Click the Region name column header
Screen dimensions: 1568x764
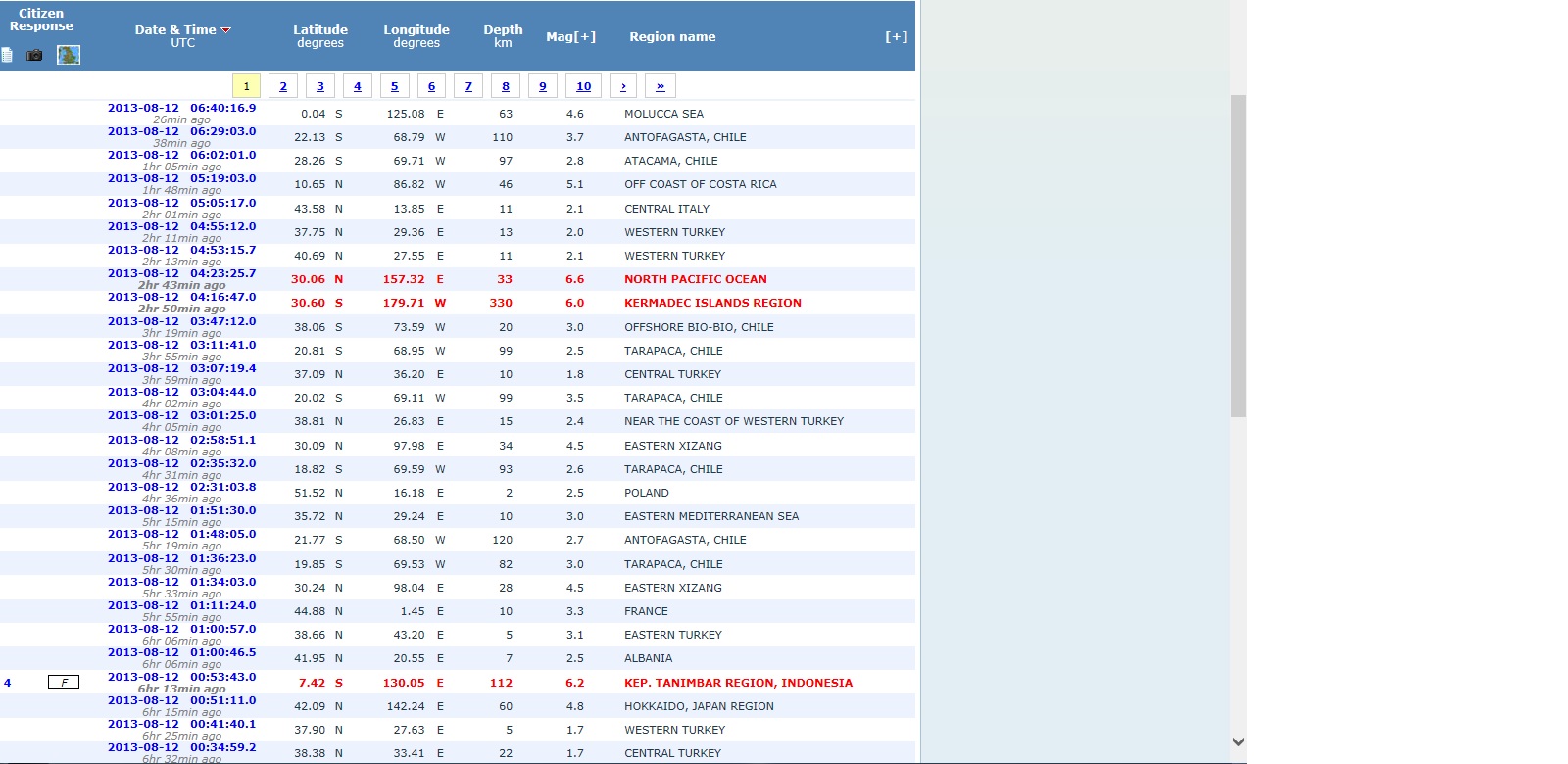[672, 36]
